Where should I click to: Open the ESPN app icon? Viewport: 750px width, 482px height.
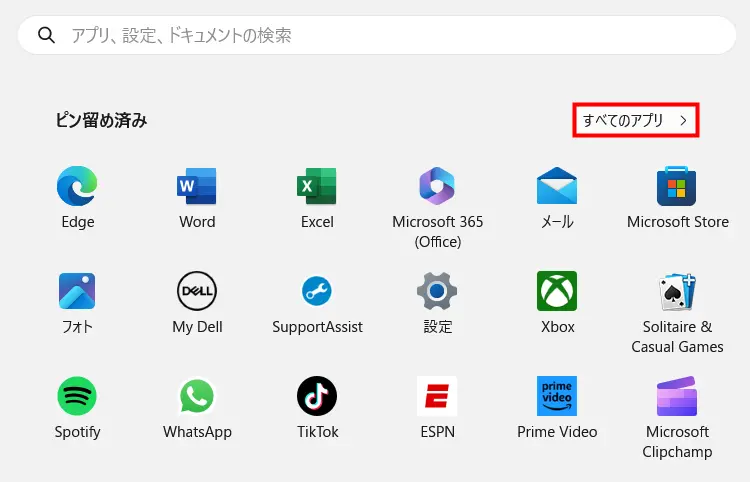coord(437,396)
